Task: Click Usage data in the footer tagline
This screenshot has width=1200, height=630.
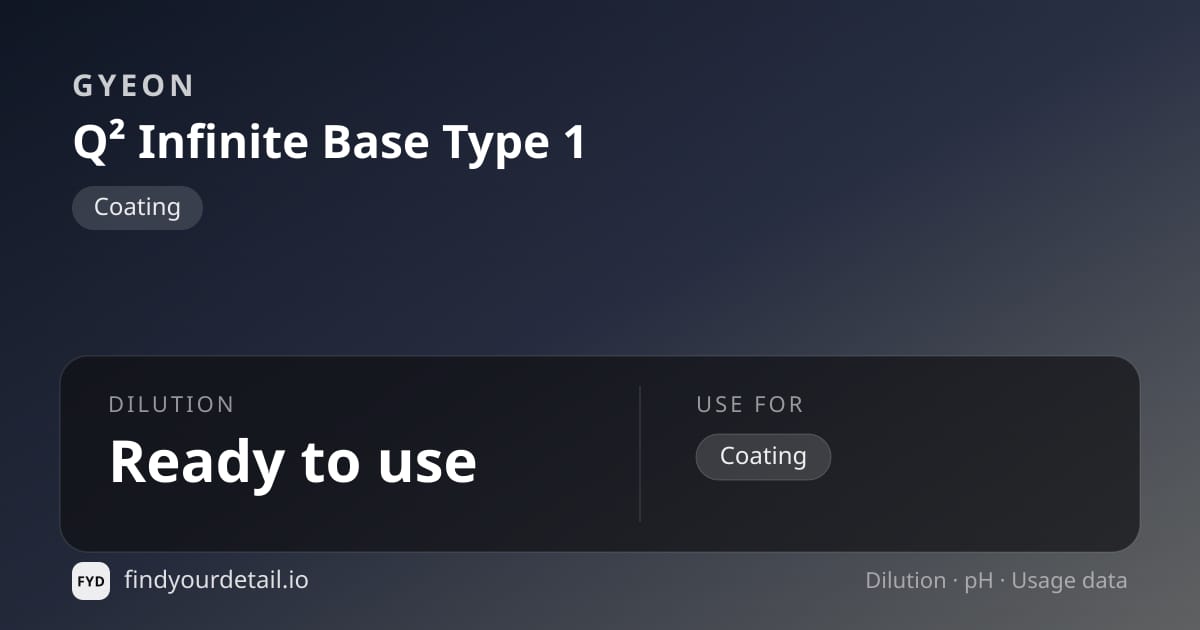Action: (x=1069, y=581)
